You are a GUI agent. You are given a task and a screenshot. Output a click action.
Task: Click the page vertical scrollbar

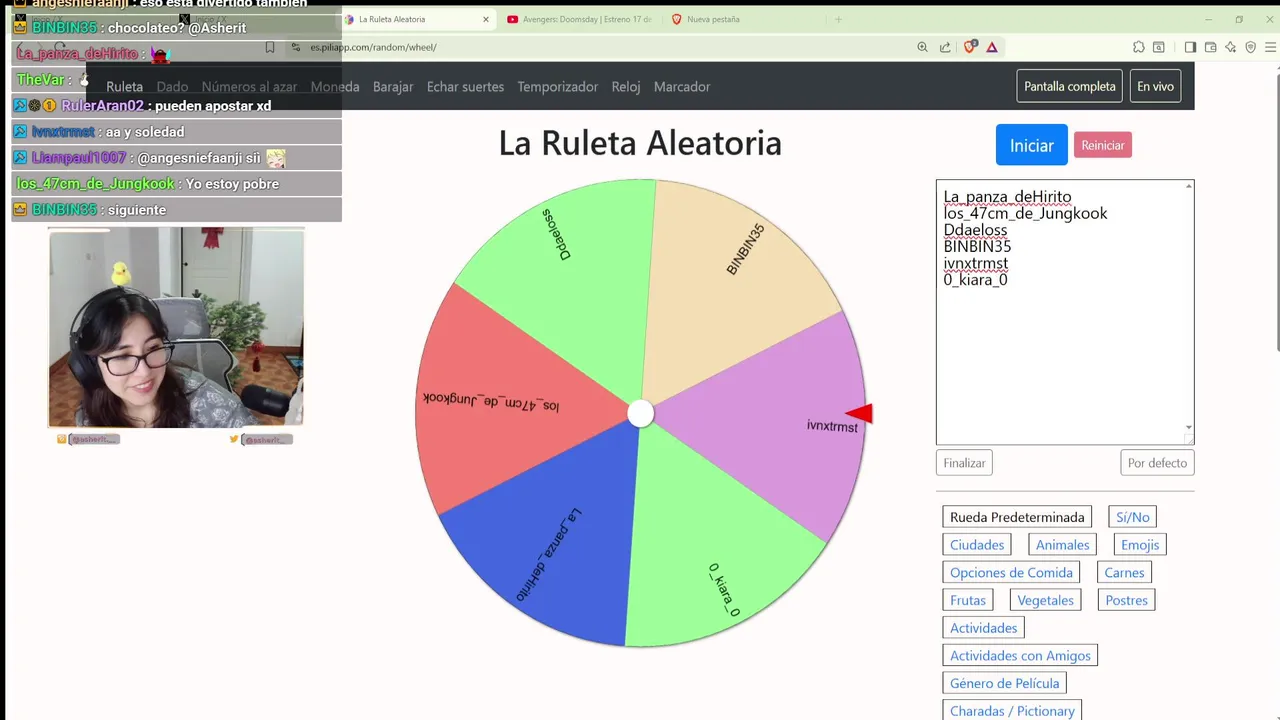(1276, 210)
